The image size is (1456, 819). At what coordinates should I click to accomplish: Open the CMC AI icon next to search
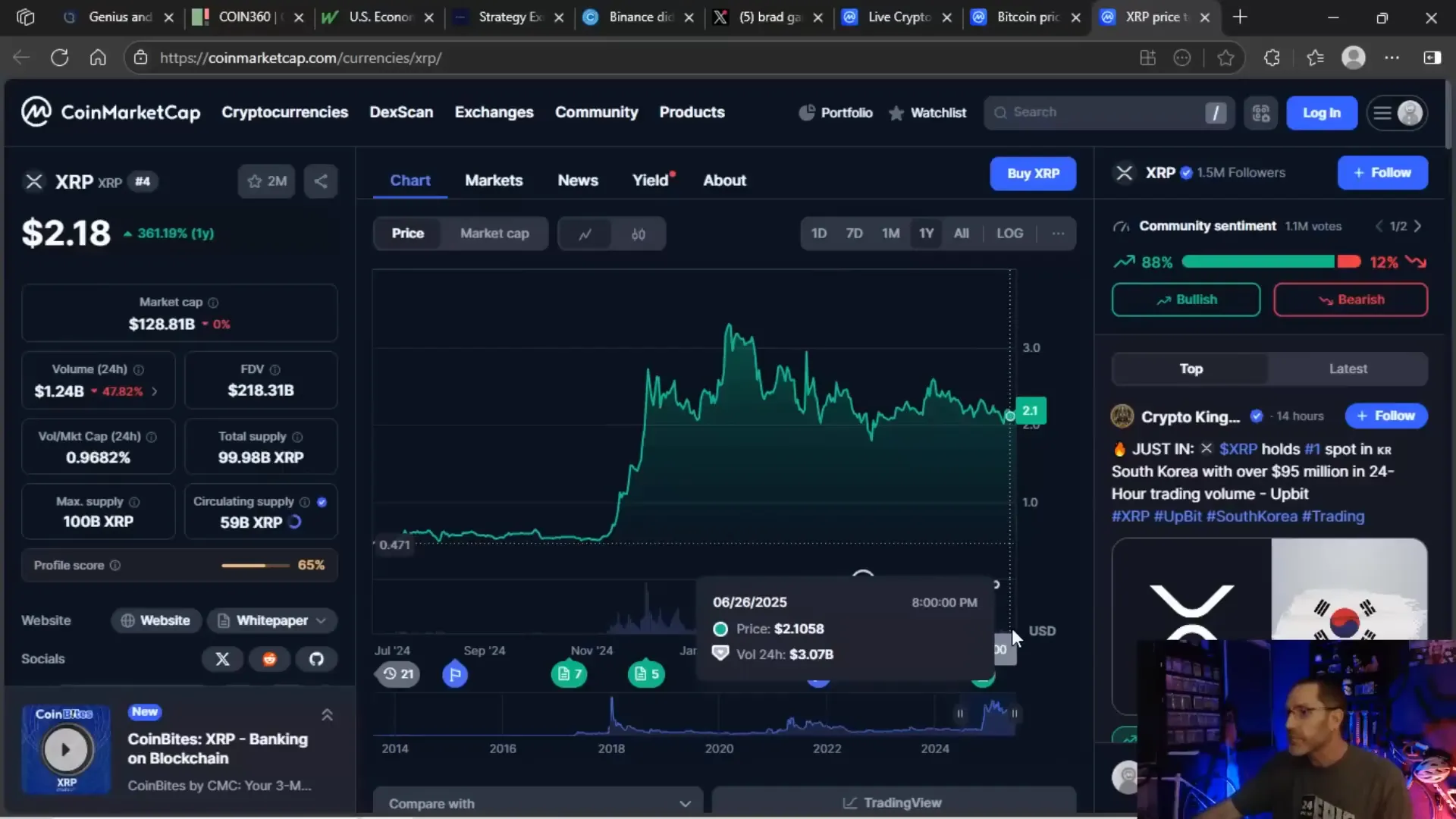[1260, 113]
